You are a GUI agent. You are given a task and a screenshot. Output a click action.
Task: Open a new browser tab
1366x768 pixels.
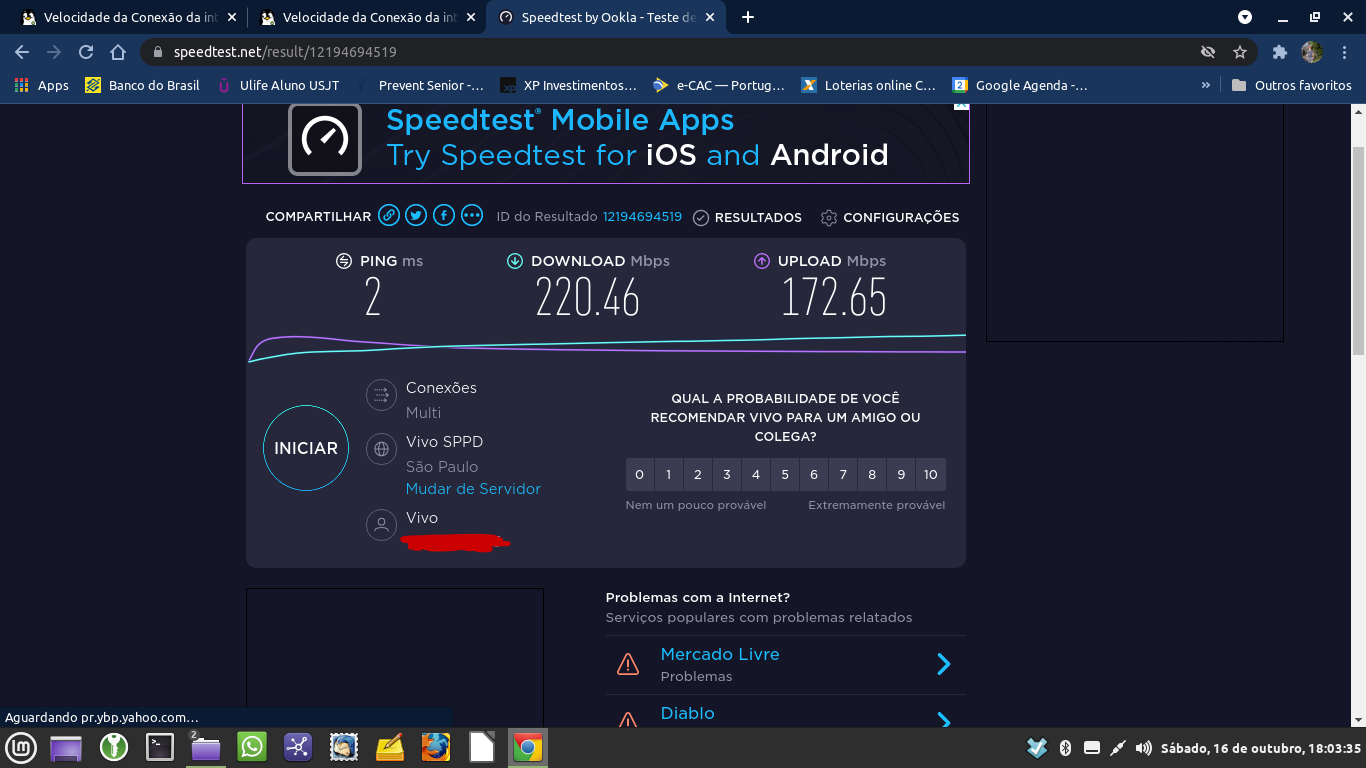(748, 17)
